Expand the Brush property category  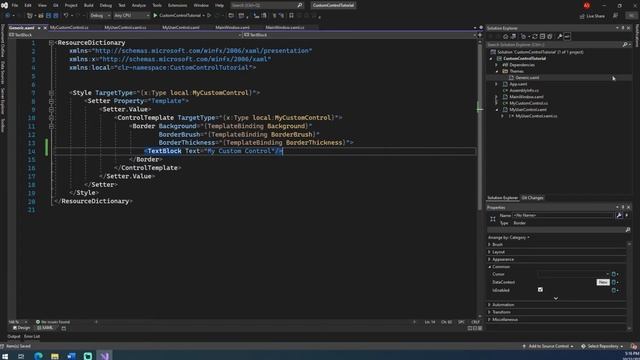click(489, 244)
